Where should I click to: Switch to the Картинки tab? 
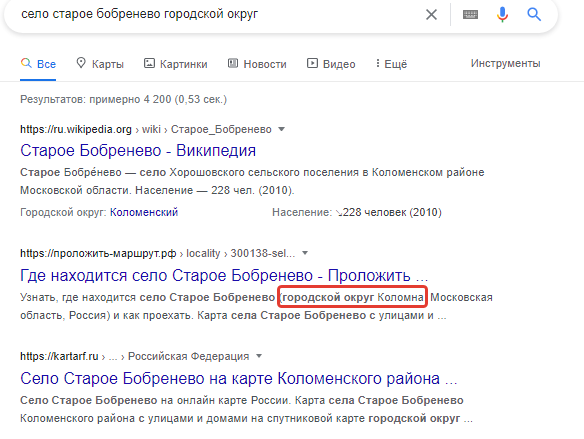[x=176, y=64]
